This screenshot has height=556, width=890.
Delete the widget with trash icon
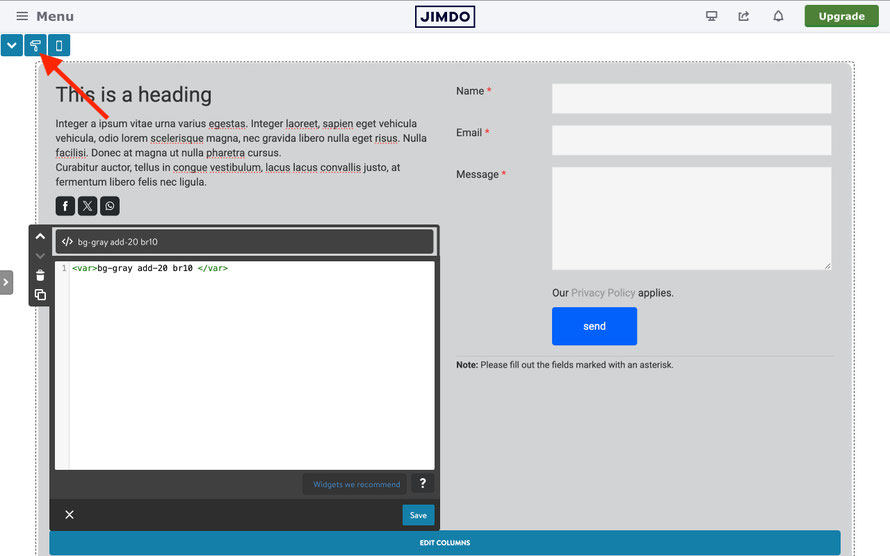click(x=40, y=276)
